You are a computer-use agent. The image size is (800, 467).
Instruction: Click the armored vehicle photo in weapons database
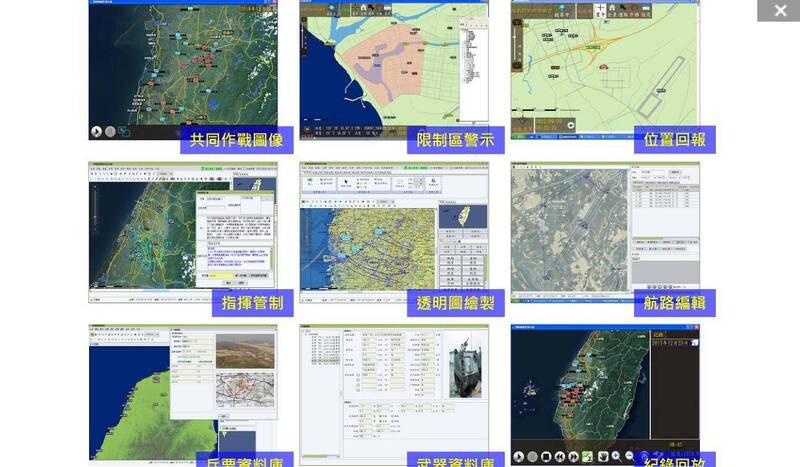pyautogui.click(x=465, y=365)
